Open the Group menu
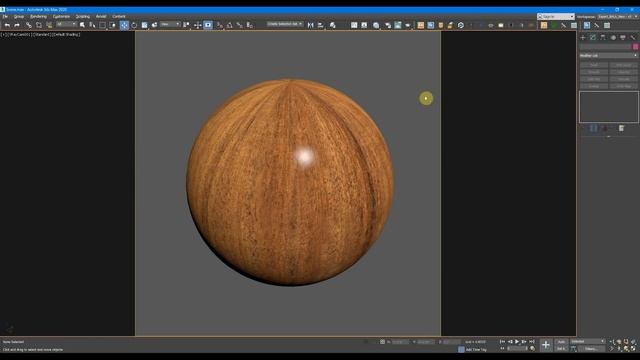 [x=19, y=17]
